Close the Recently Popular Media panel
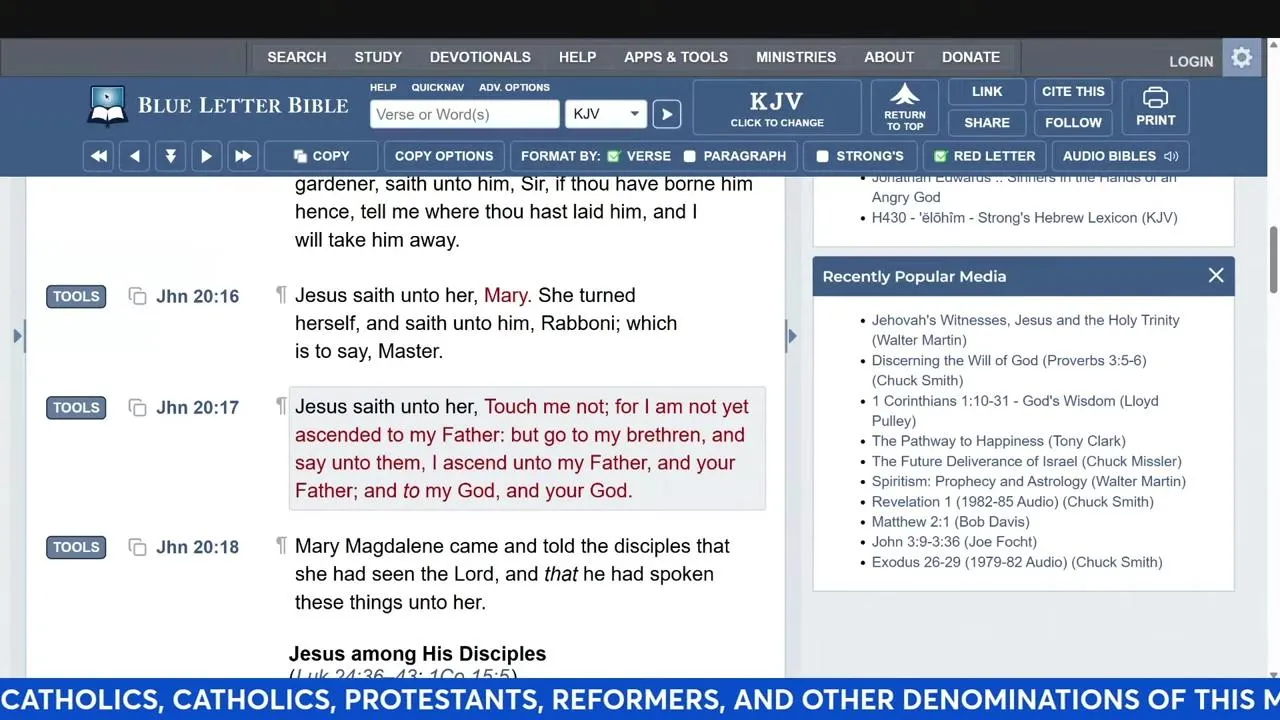 1216,276
